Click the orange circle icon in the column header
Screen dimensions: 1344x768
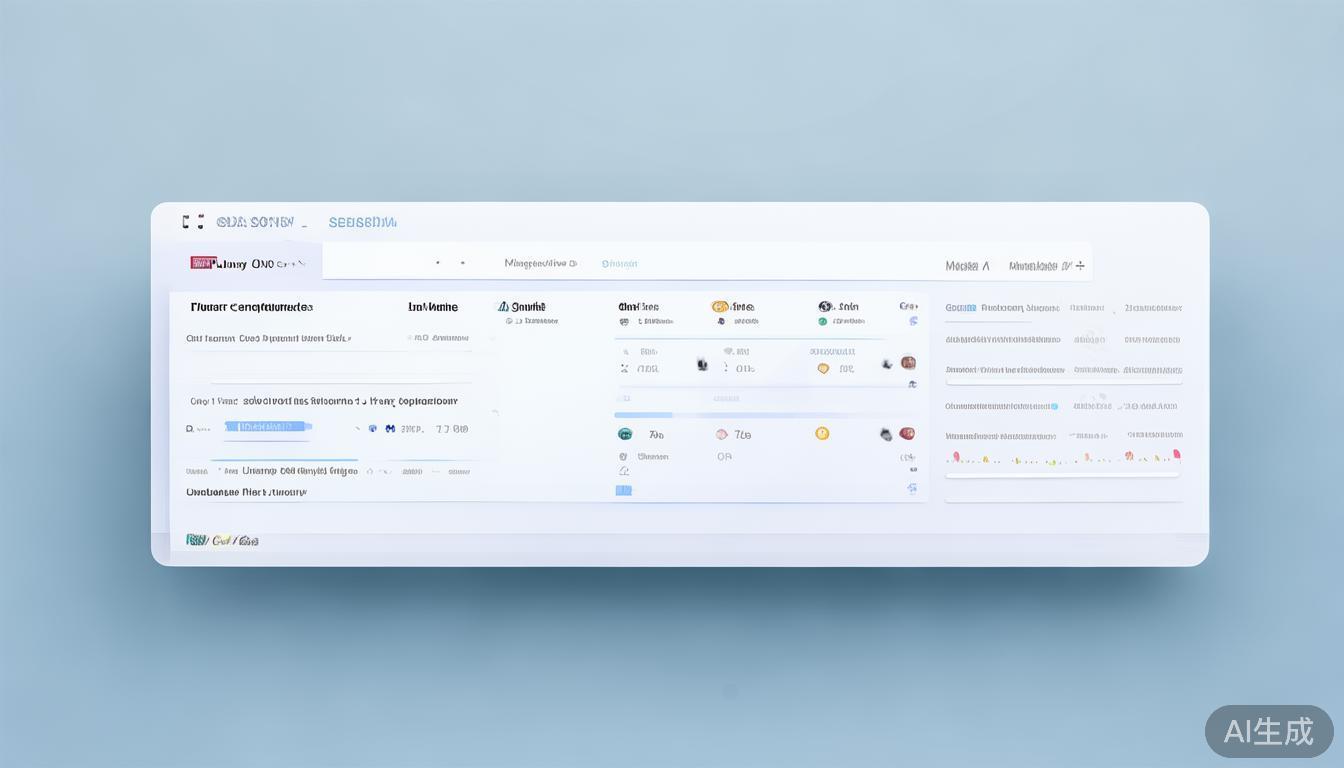tap(719, 307)
